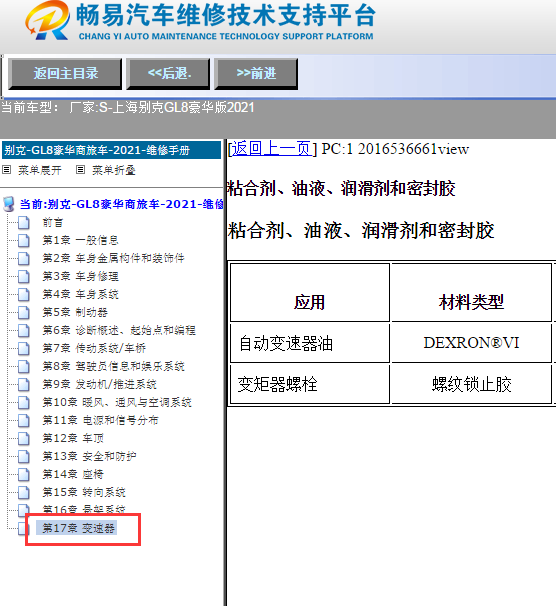Open the 前言 tree item
Image resolution: width=556 pixels, height=606 pixels.
53,222
